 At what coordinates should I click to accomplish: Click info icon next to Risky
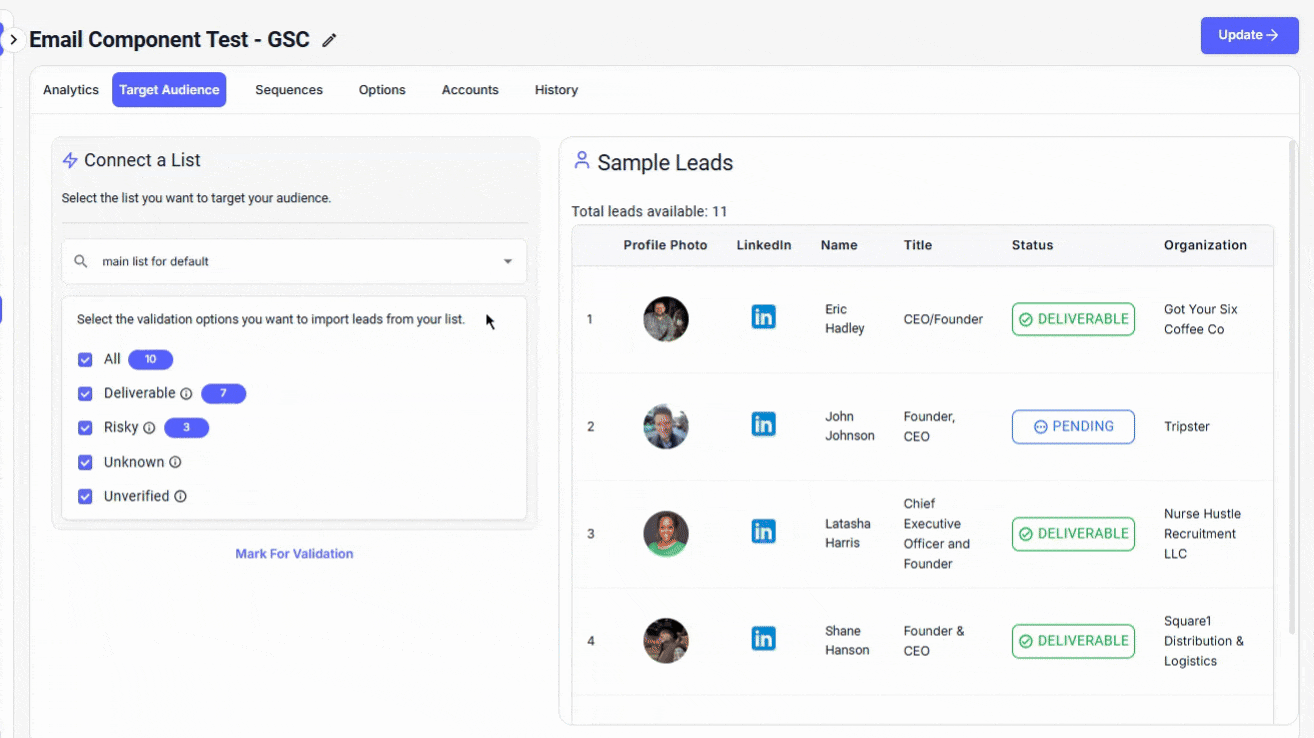coord(149,428)
